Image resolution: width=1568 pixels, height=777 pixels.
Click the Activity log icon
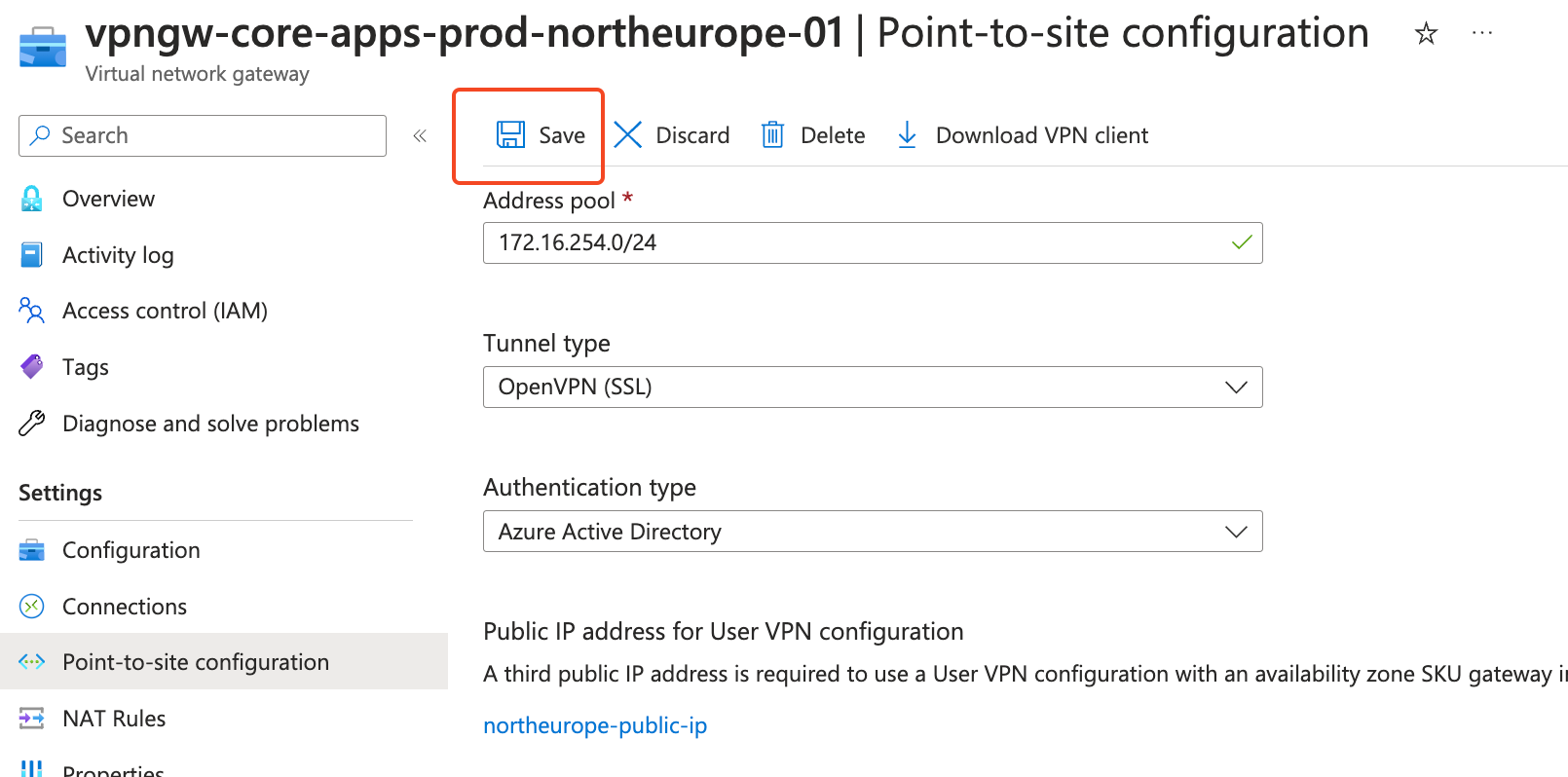tap(31, 255)
